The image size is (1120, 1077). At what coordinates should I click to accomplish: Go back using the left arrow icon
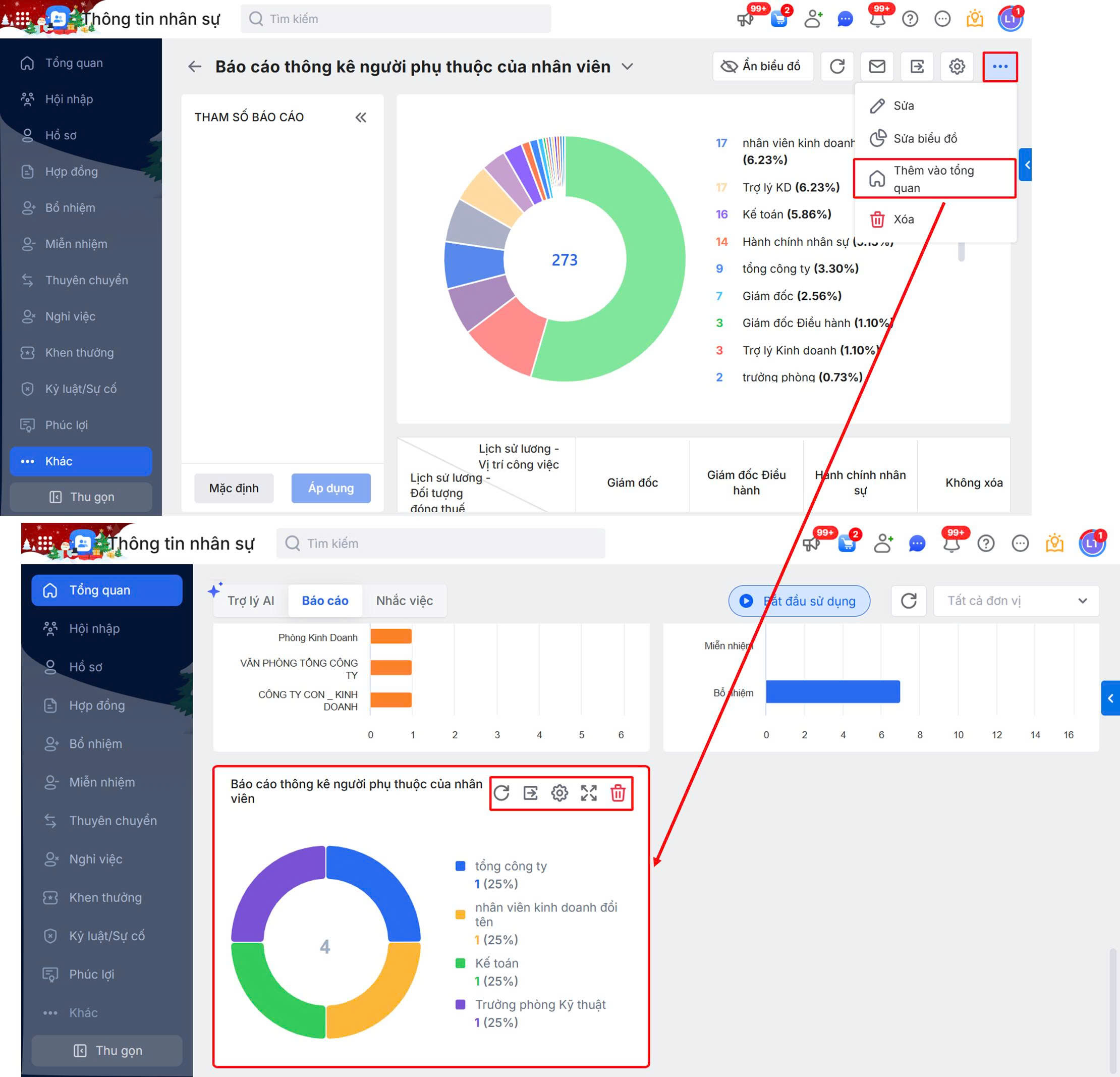click(195, 66)
